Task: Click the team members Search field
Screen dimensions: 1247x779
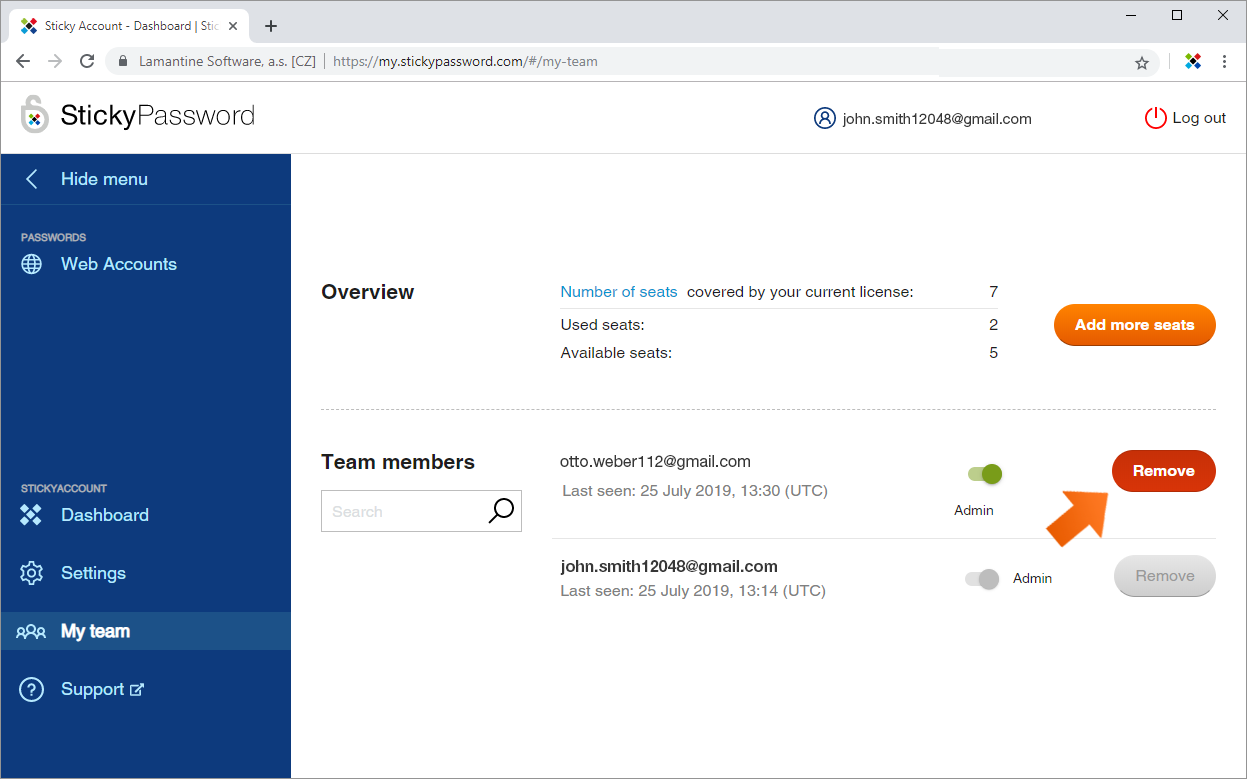Action: 421,511
